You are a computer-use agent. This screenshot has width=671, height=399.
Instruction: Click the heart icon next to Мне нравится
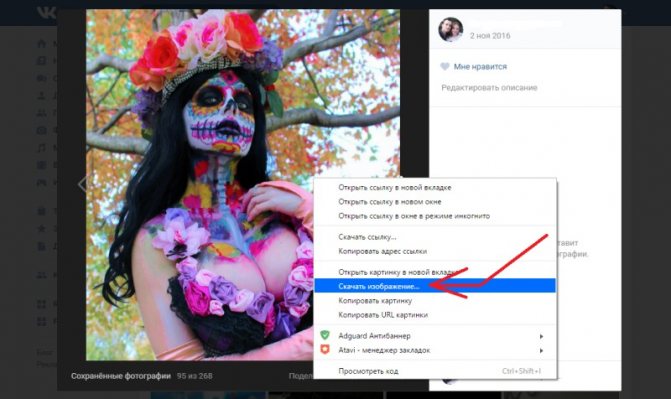tap(445, 66)
